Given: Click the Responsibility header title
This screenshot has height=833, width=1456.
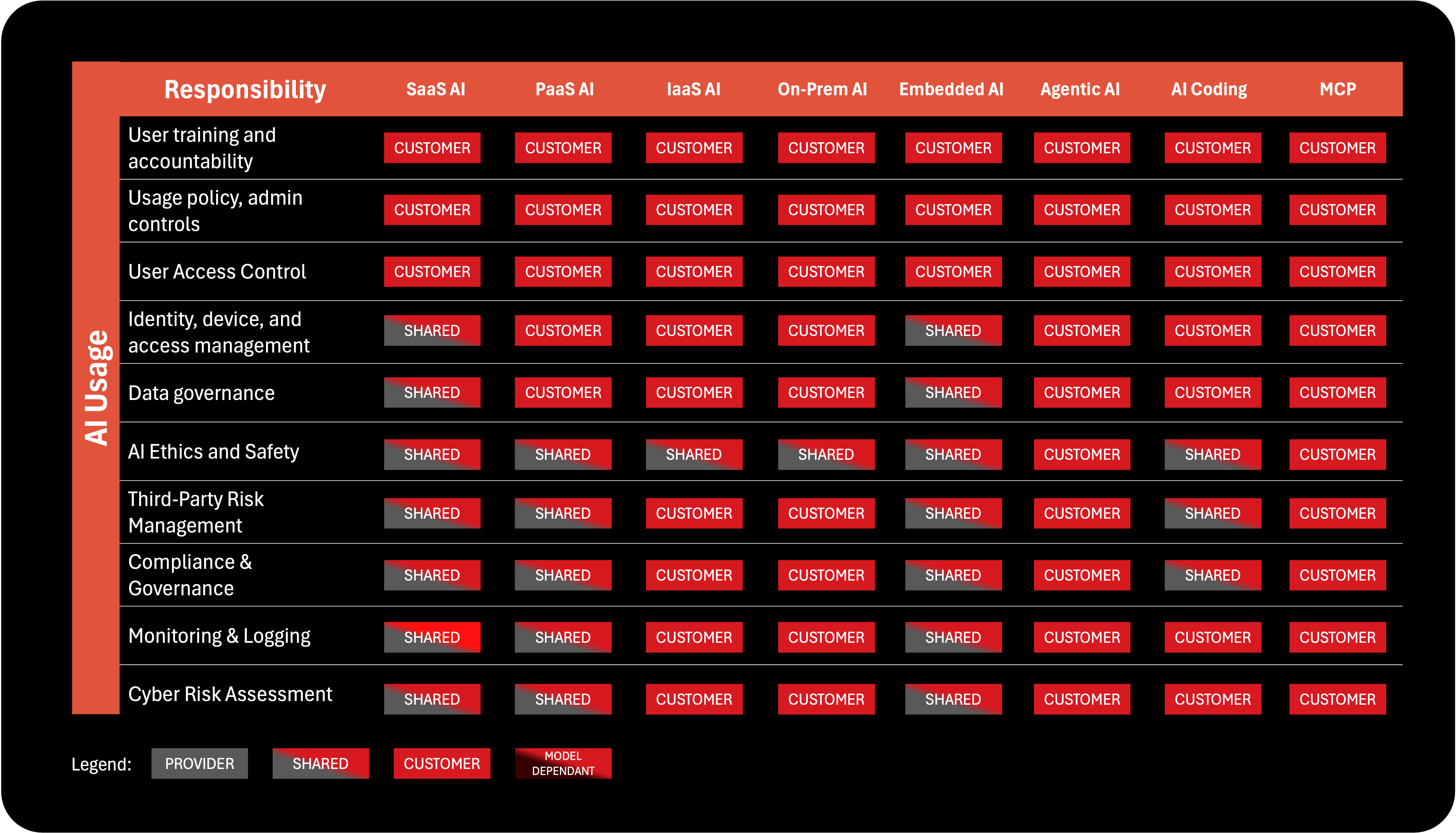Looking at the screenshot, I should (x=245, y=89).
